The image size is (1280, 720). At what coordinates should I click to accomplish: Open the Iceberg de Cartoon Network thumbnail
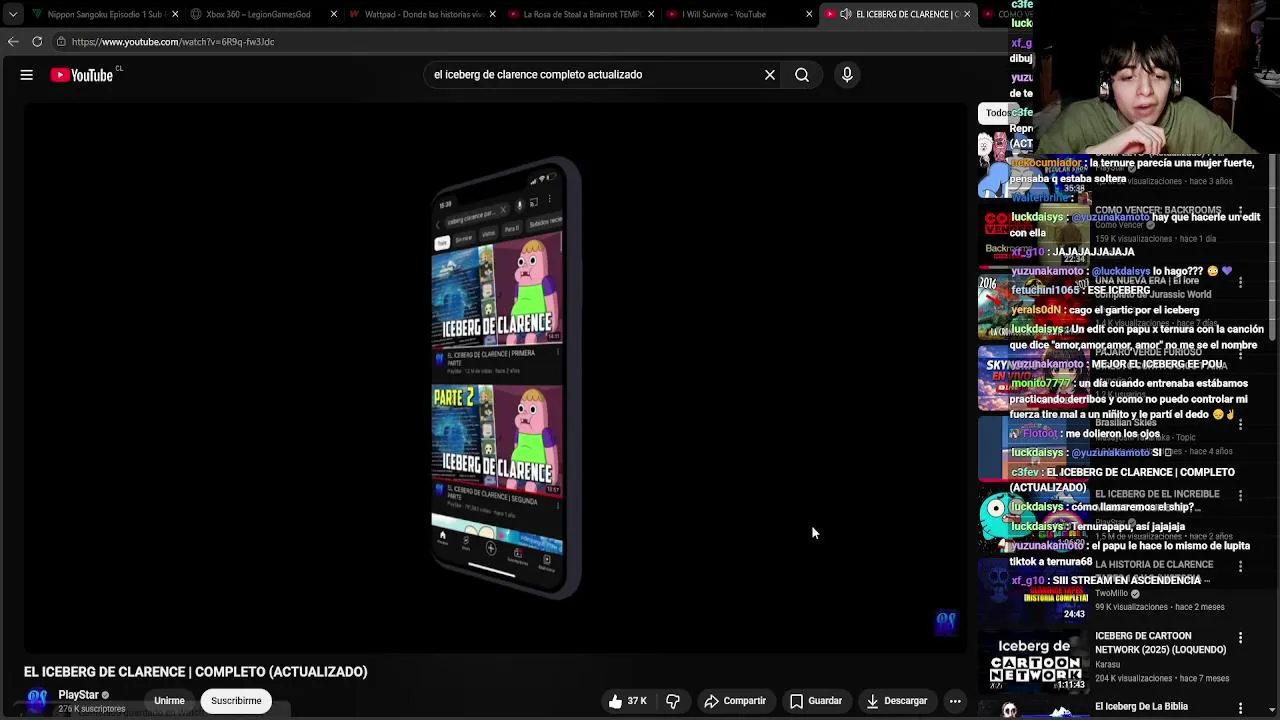coord(1033,662)
